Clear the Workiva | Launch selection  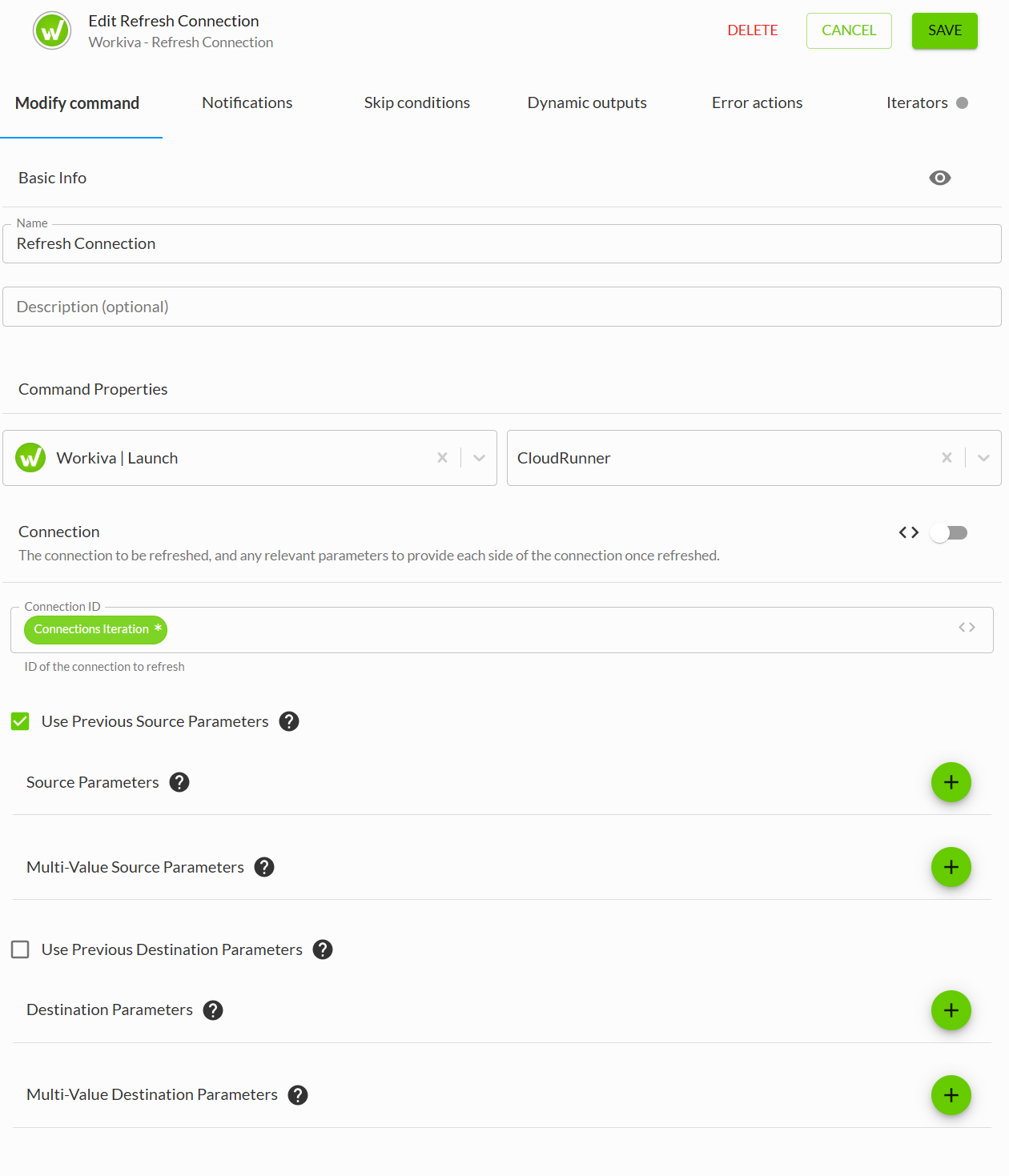(442, 458)
